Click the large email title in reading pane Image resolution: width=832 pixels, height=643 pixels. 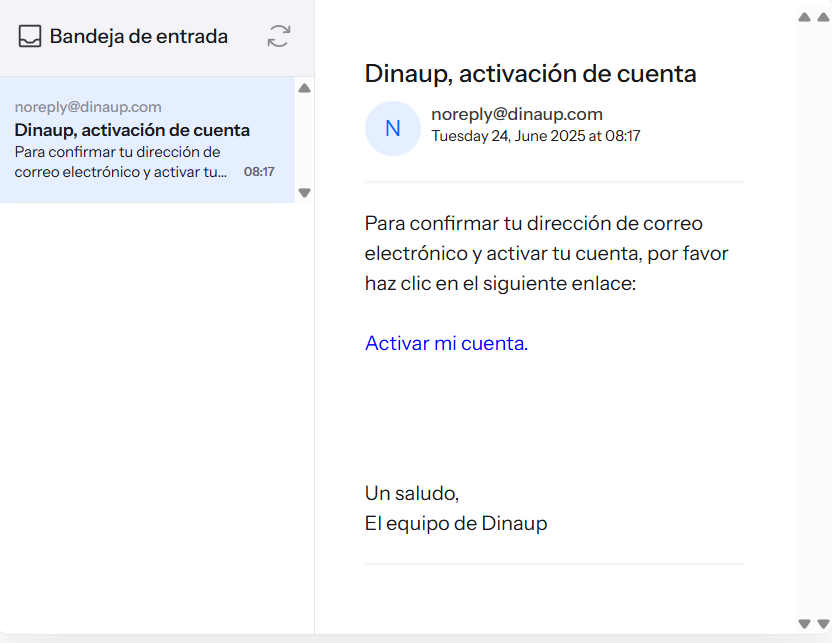pos(530,73)
